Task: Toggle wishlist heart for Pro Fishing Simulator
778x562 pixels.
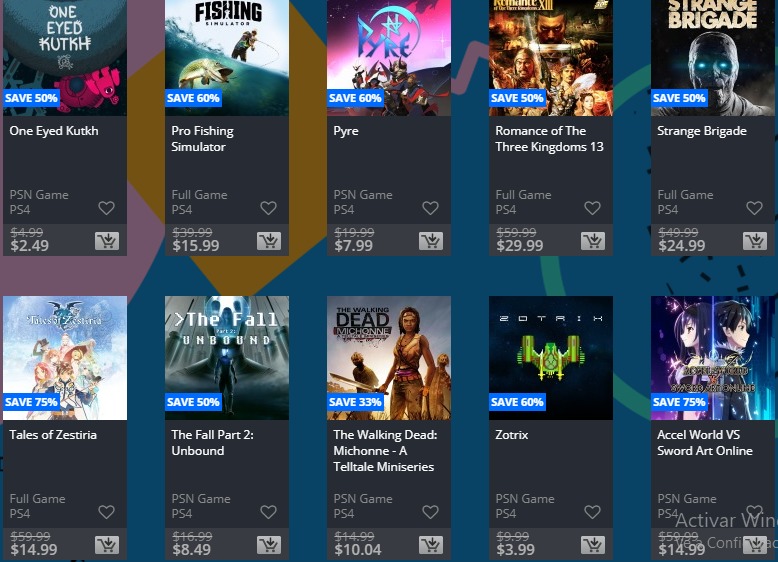Action: tap(268, 208)
